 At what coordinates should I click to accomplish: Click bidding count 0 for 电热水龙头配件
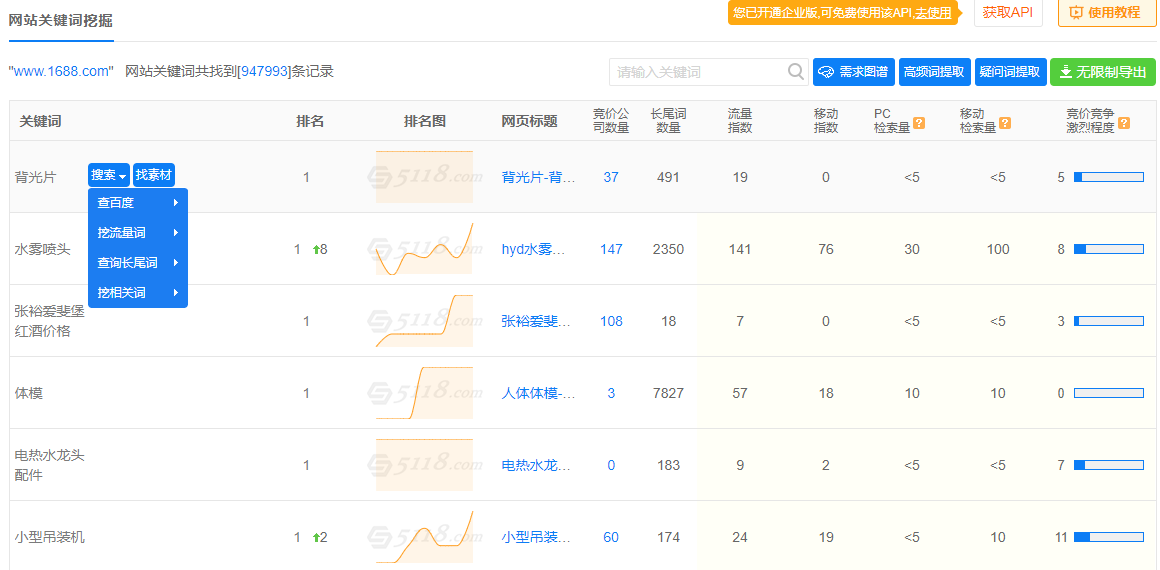[611, 465]
